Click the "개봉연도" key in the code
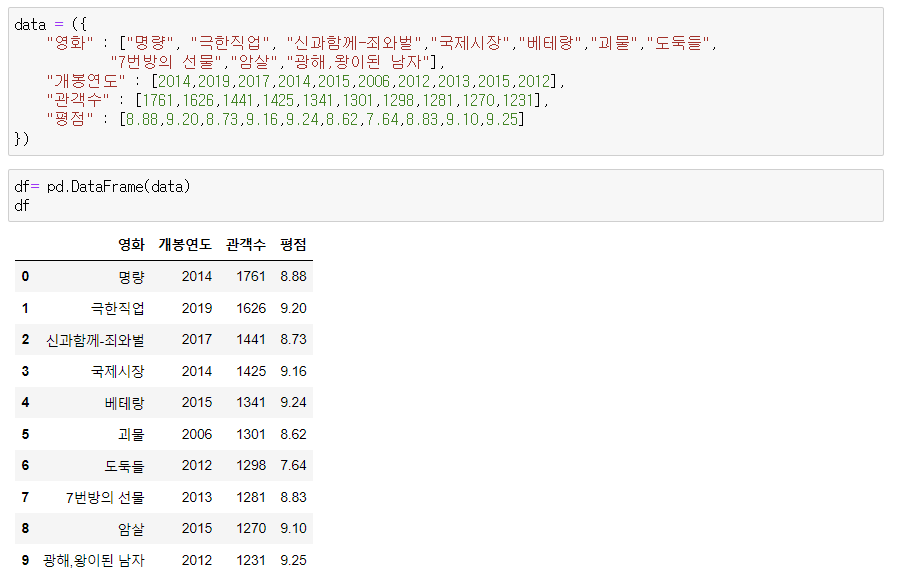Viewport: 897px width, 572px height. pyautogui.click(x=86, y=81)
